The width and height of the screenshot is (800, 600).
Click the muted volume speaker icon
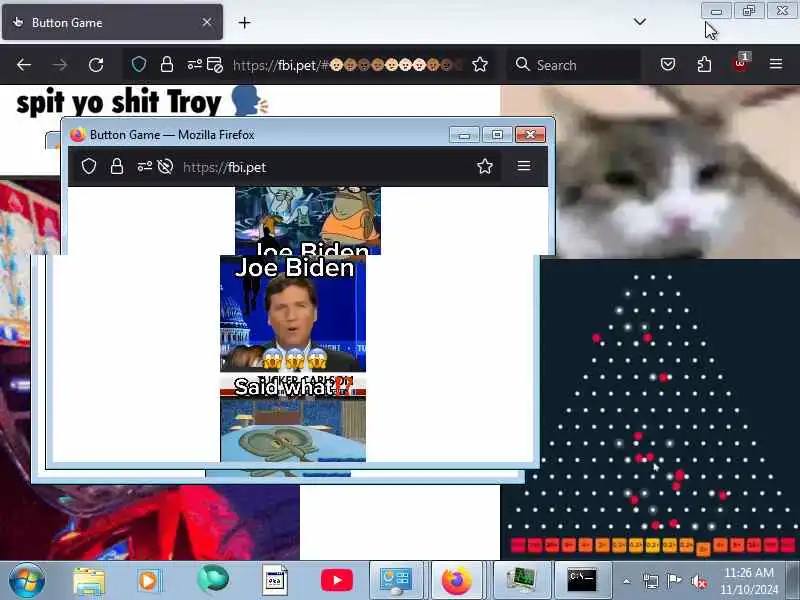tap(698, 581)
